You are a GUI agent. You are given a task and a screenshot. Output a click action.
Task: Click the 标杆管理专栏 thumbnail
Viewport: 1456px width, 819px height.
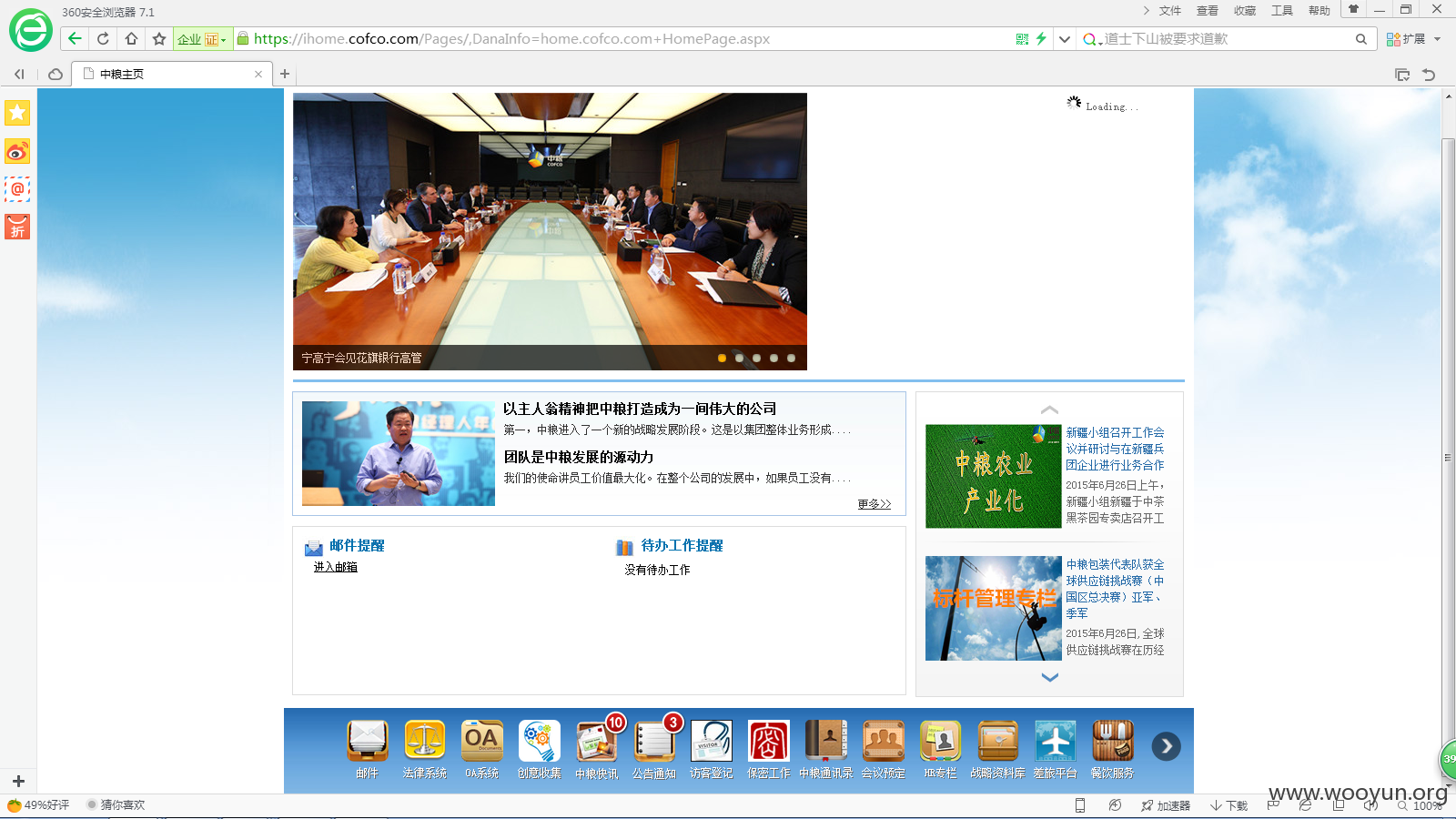(x=994, y=608)
